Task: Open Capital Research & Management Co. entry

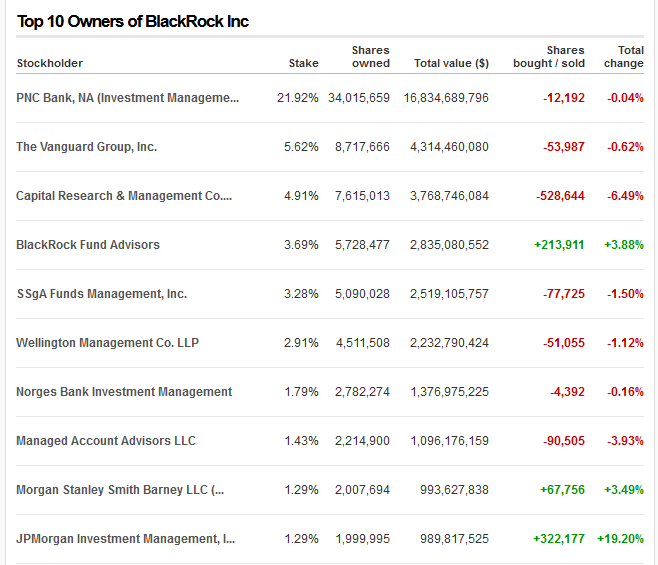Action: 124,196
